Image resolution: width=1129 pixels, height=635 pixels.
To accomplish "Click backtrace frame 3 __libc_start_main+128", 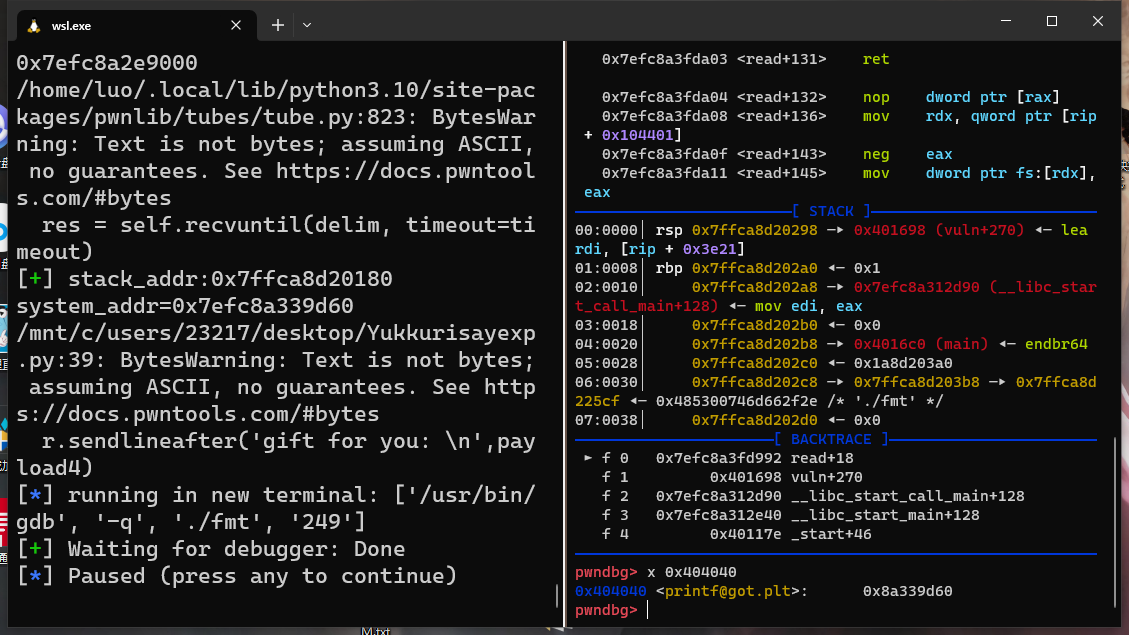I will click(x=791, y=515).
